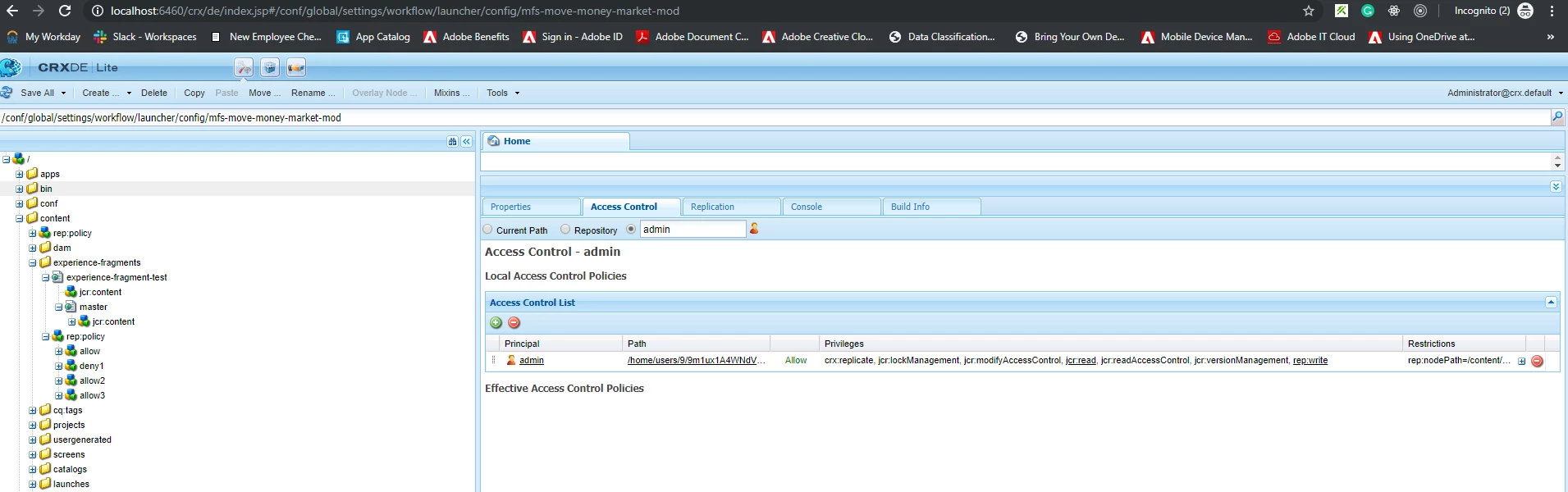
Task: Click the Rename toolbar button
Action: (x=313, y=93)
